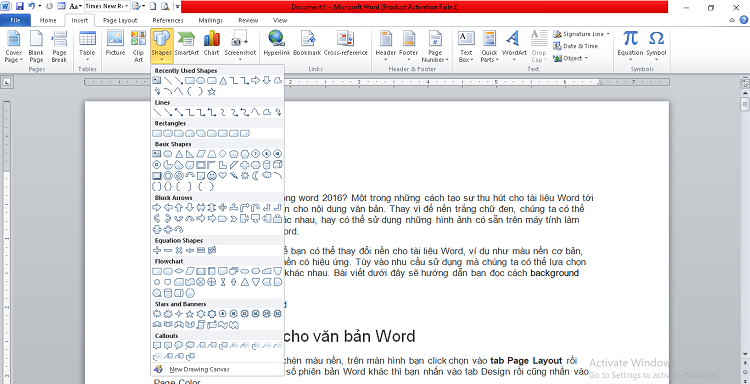Open the Review tab

pyautogui.click(x=248, y=21)
